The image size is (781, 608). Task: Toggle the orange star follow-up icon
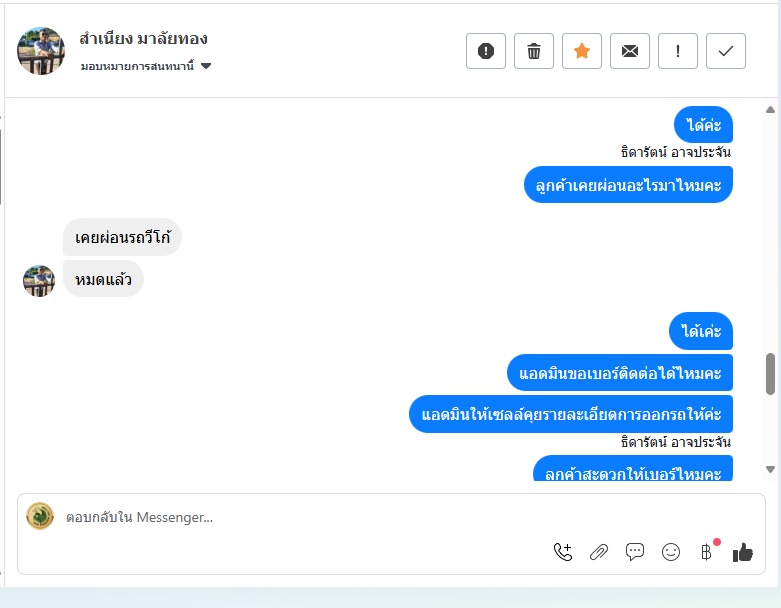click(582, 51)
